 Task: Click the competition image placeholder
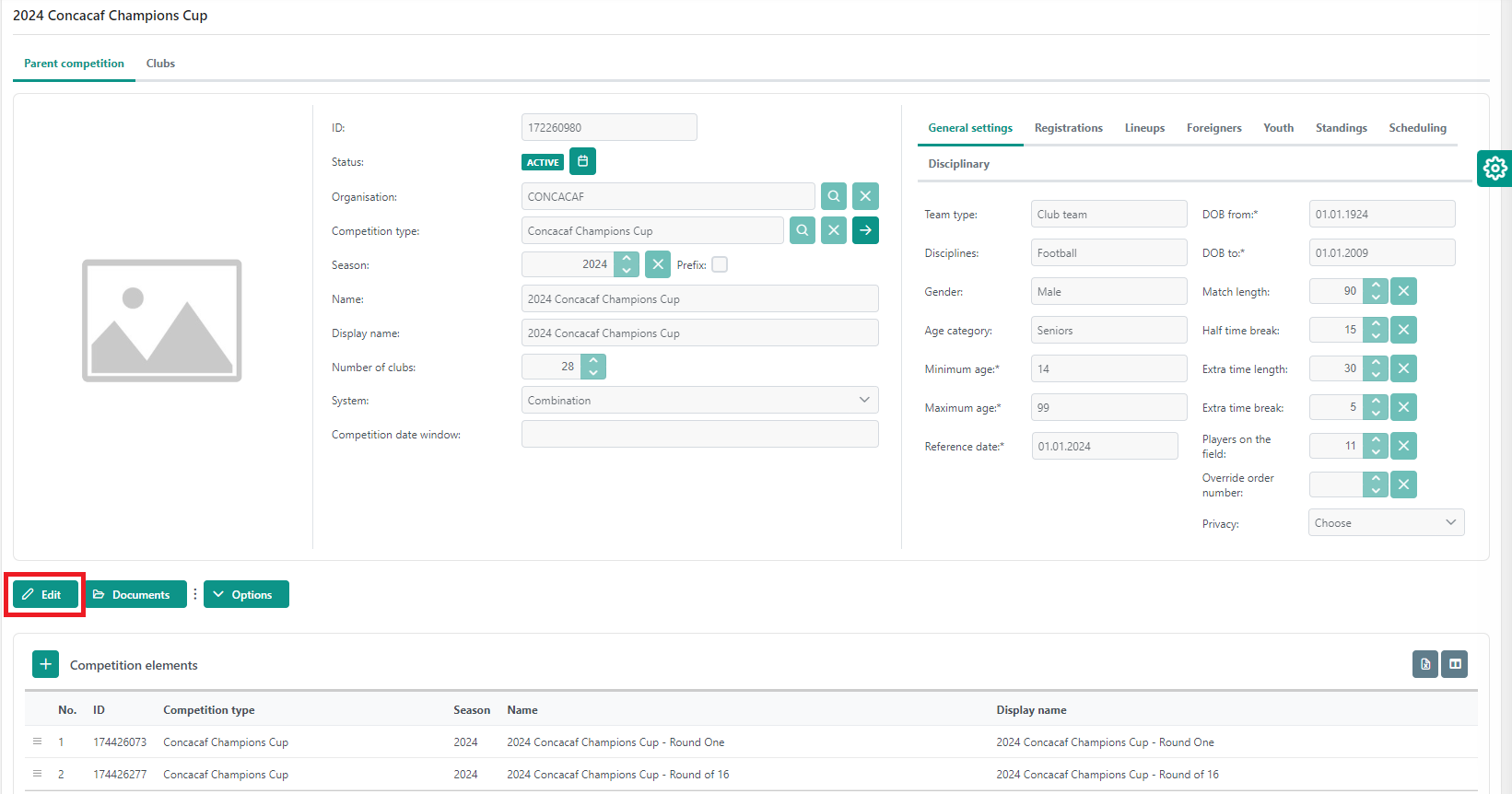pos(162,321)
